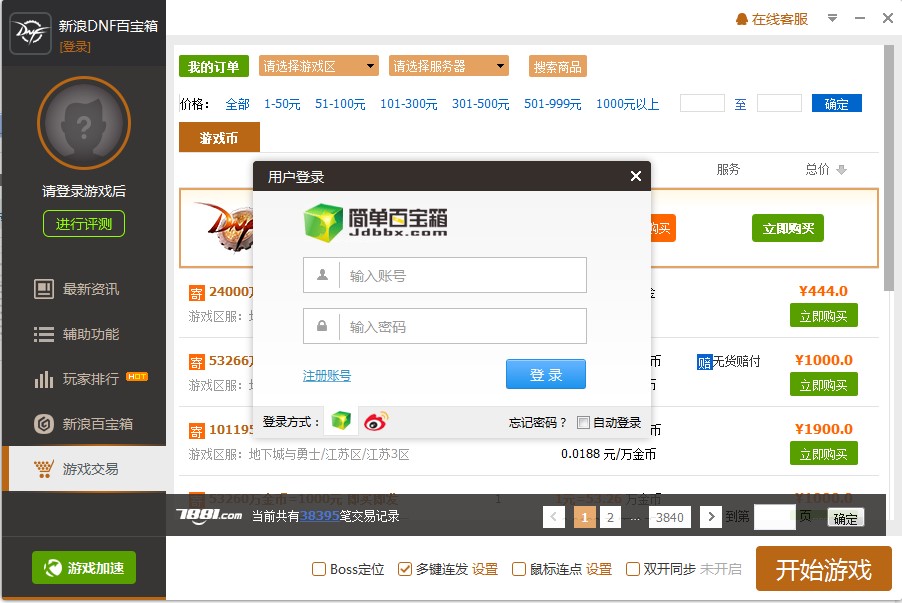Enable 鼠标连点 checkbox
902x603 pixels.
click(x=519, y=569)
